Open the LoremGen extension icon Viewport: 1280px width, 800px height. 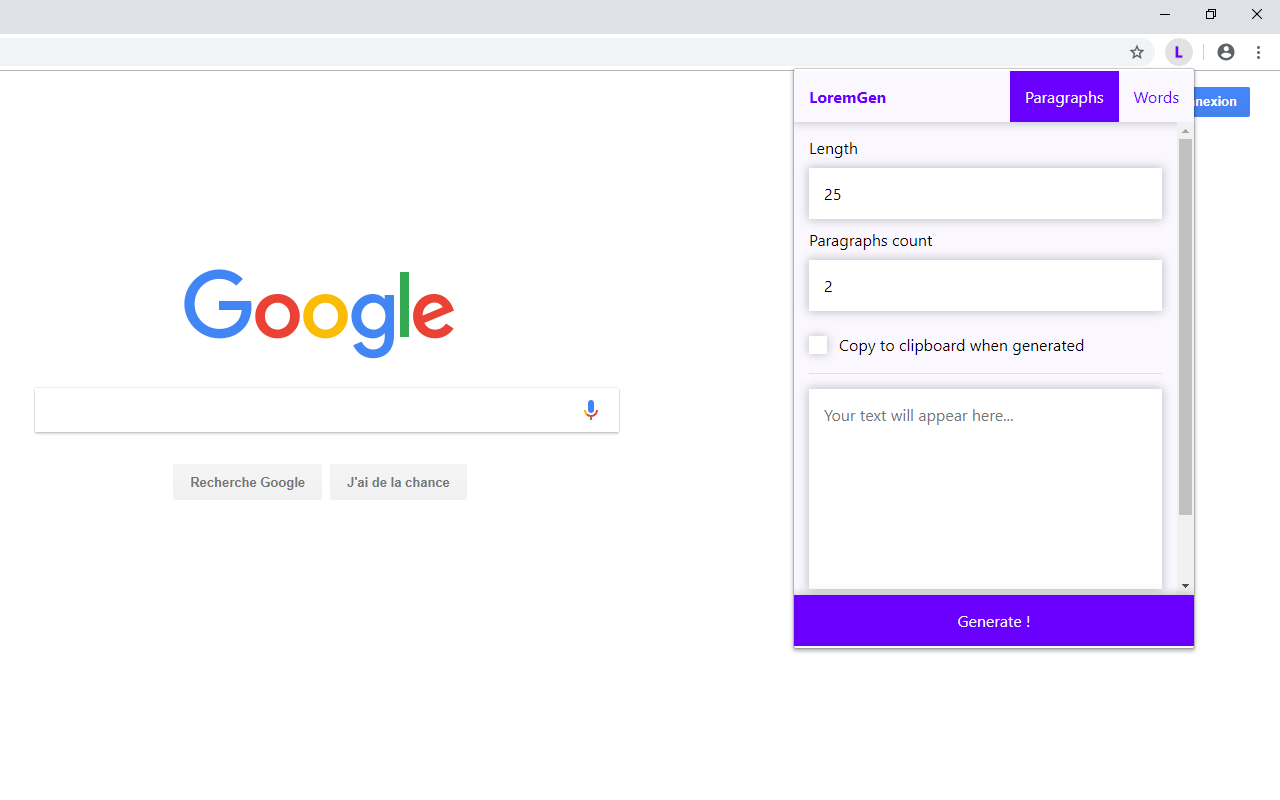point(1179,52)
